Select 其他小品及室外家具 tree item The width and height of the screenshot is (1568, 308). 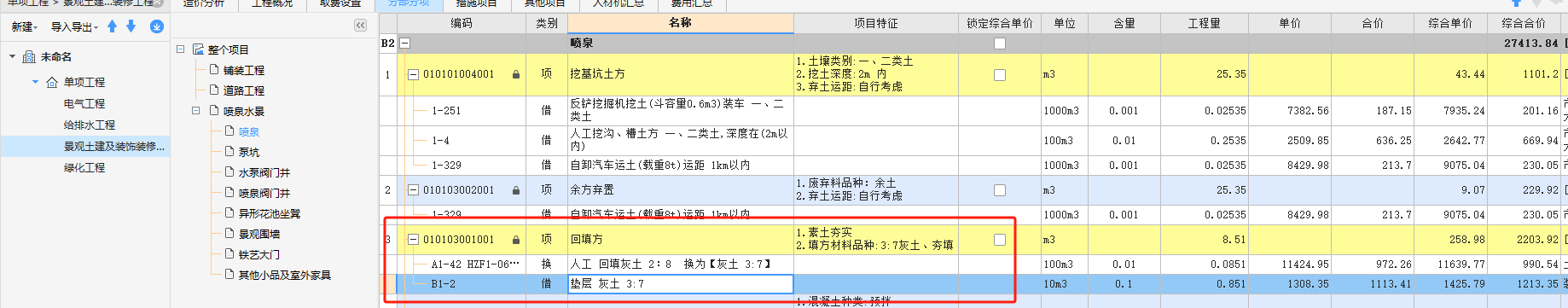click(285, 275)
